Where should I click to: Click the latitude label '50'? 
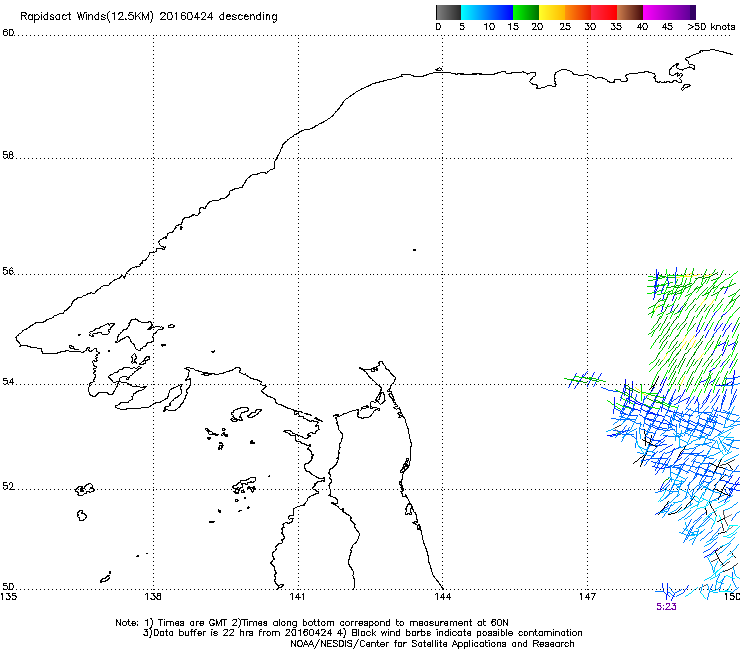point(8,586)
